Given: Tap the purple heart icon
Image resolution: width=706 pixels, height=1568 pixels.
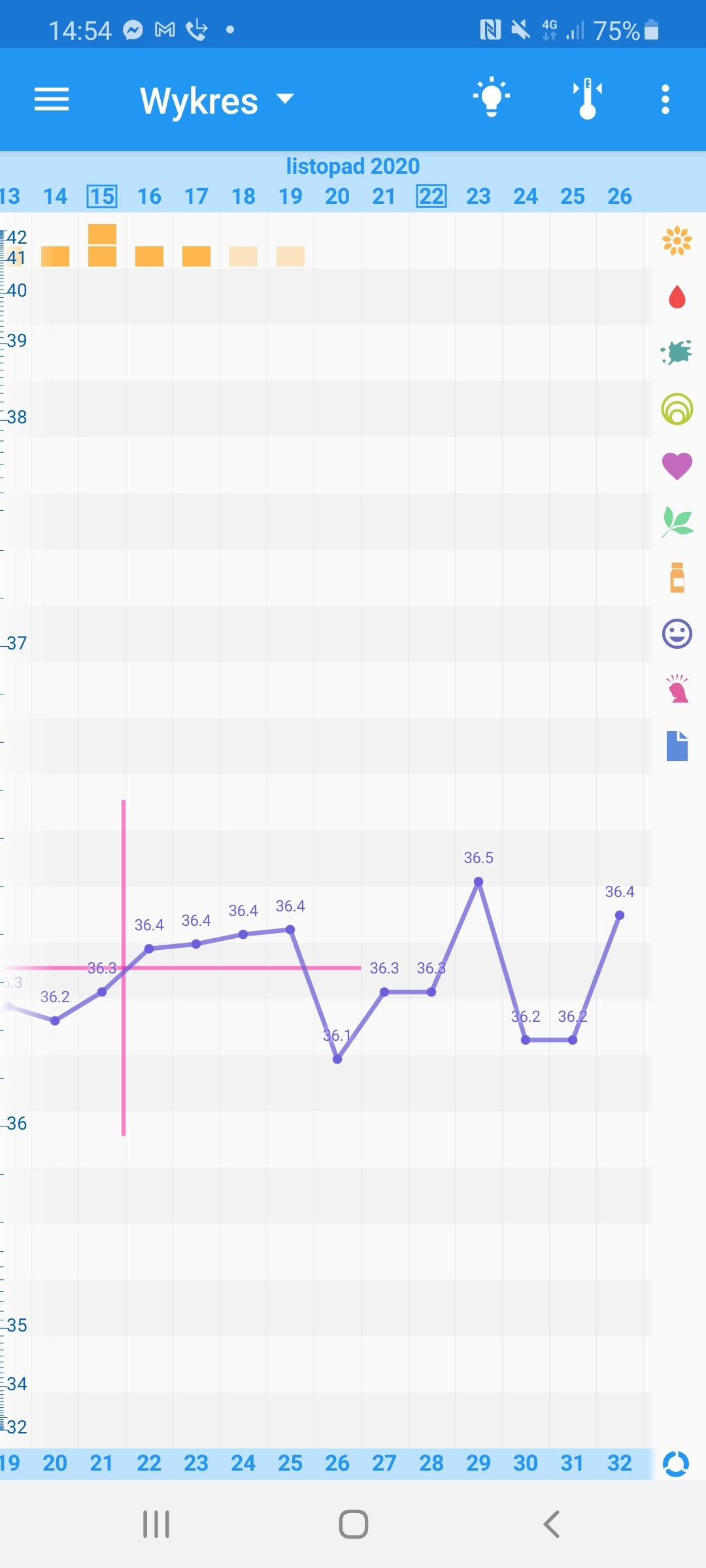Looking at the screenshot, I should [x=677, y=466].
